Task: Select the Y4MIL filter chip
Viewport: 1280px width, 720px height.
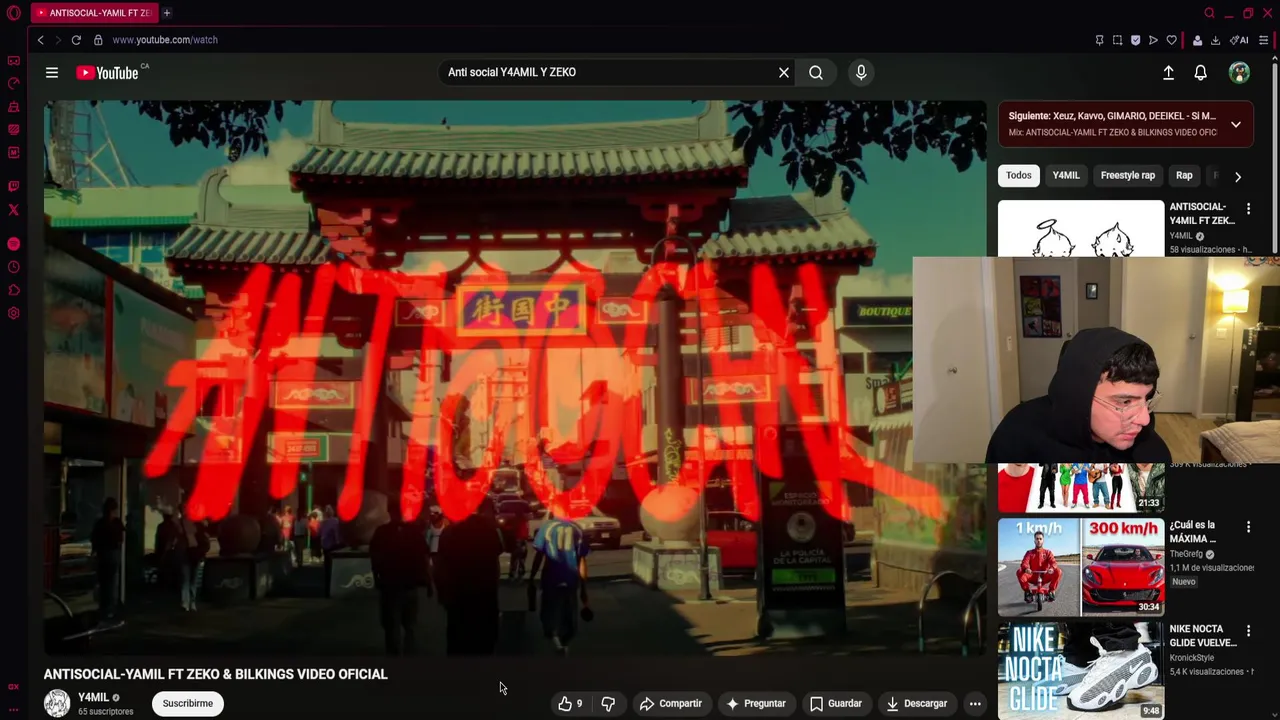Action: [x=1066, y=175]
